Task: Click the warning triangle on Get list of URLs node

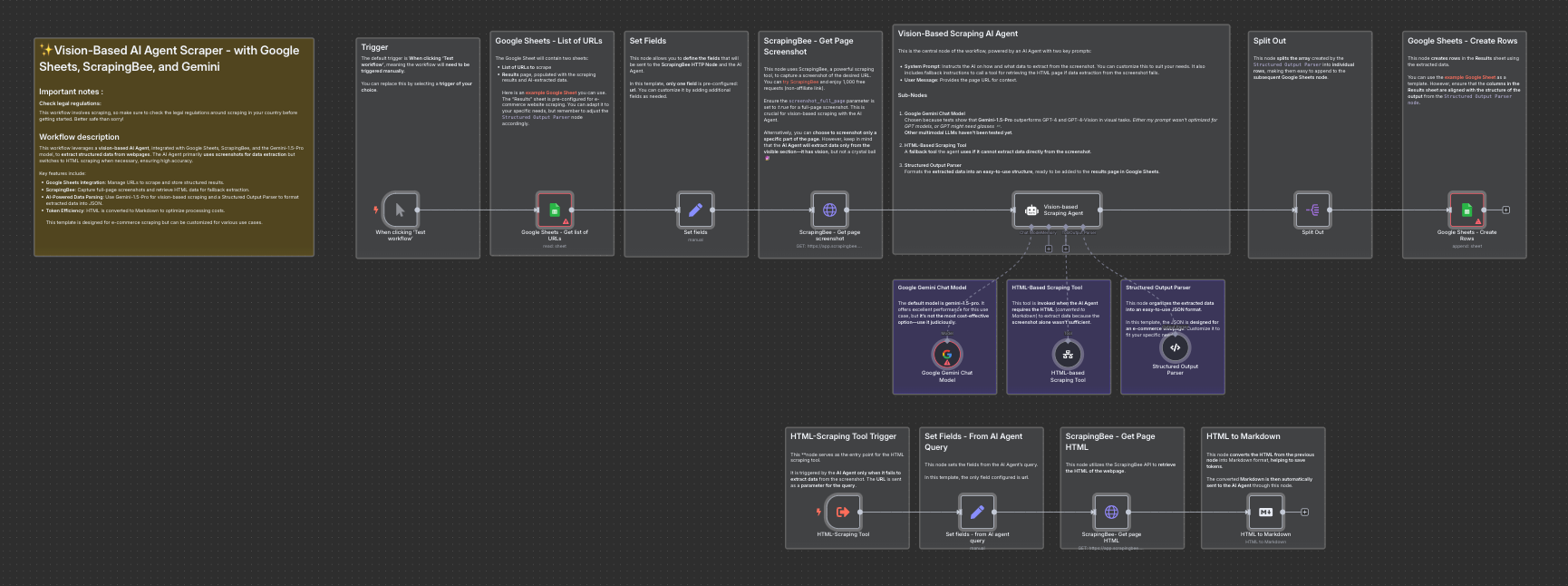Action: pyautogui.click(x=566, y=221)
